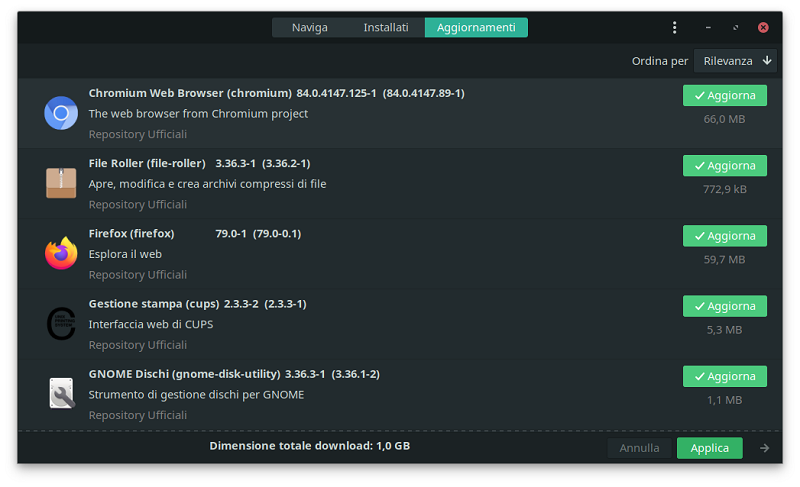Switch to the Installati tab
This screenshot has width=800, height=487.
(x=386, y=28)
